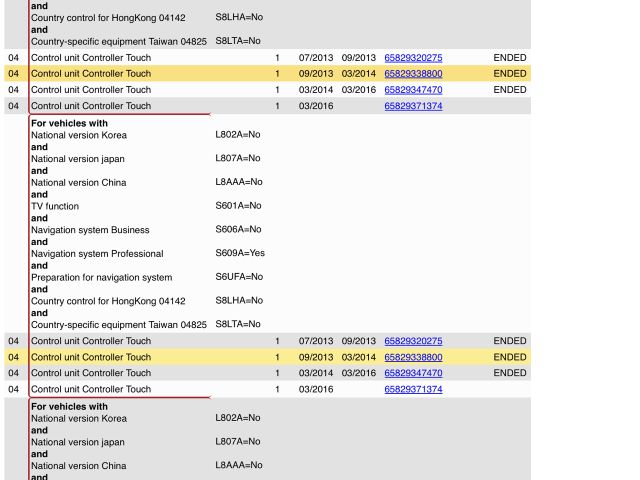Open part link 65829371374 in first group
640x480 pixels.
[413, 106]
